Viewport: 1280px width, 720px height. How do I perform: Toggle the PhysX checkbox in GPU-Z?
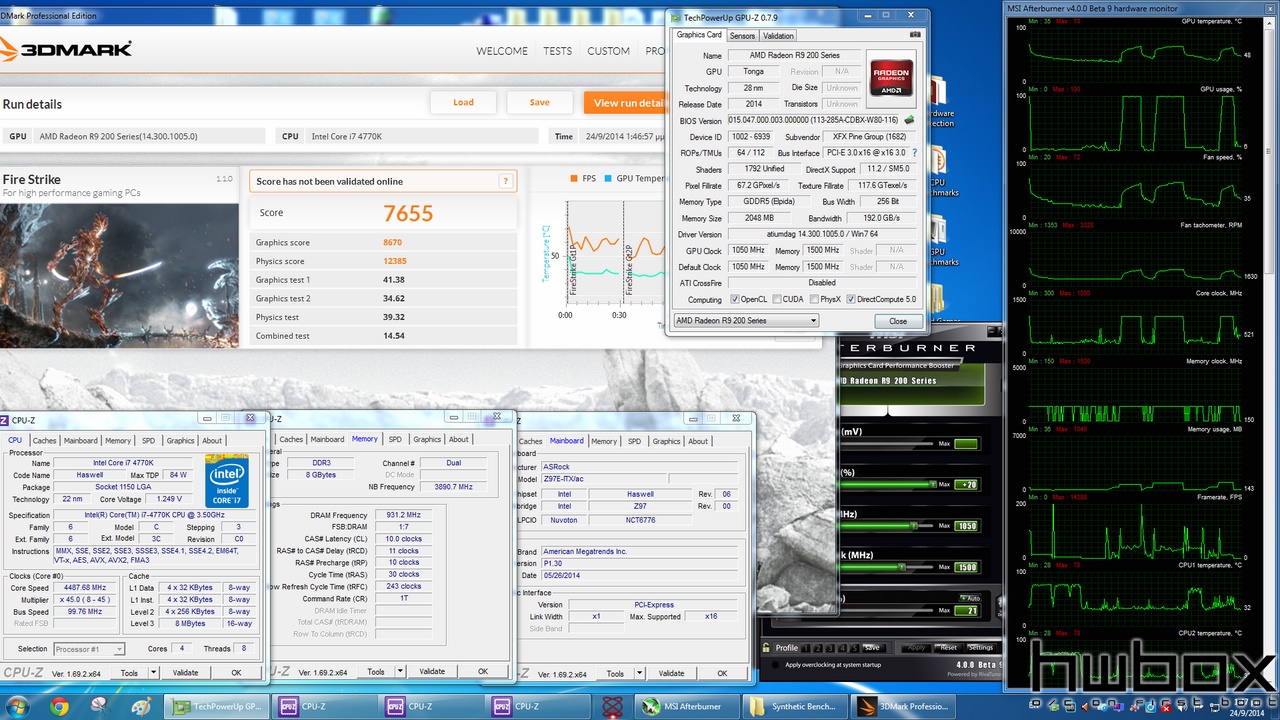click(x=814, y=299)
